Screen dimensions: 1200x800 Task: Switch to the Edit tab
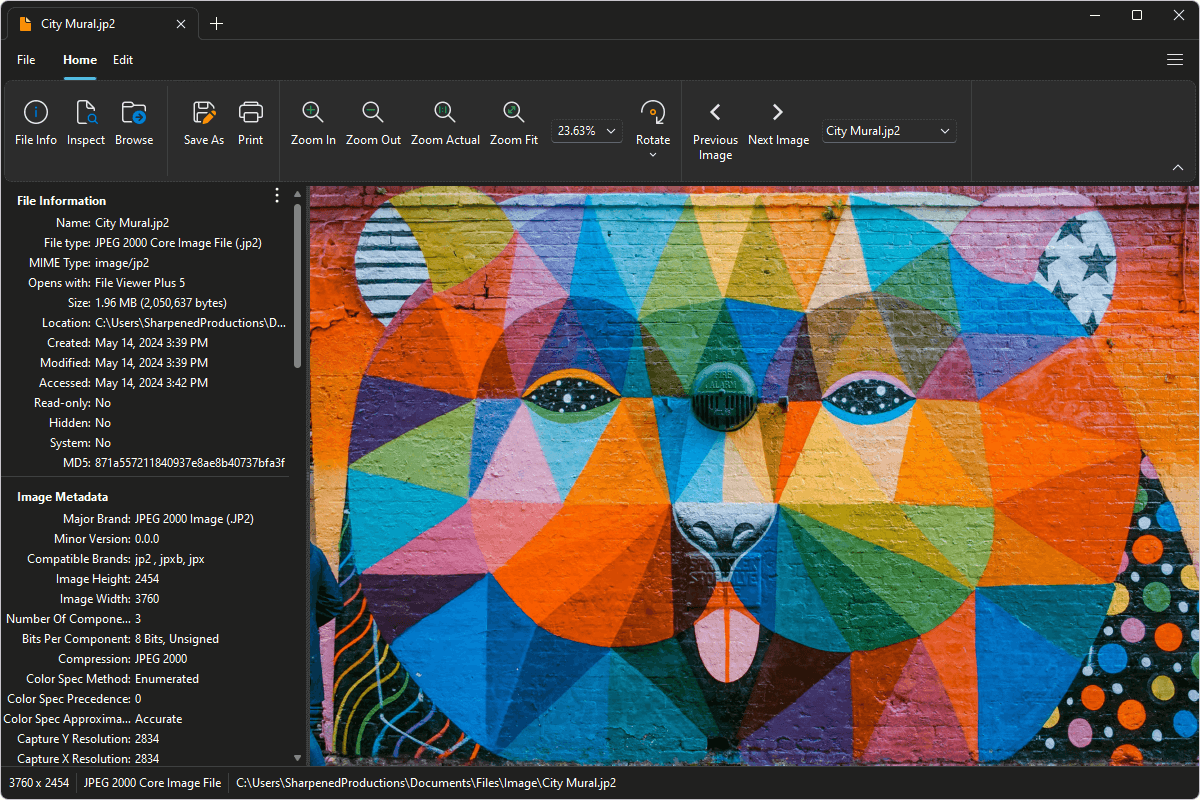click(123, 60)
